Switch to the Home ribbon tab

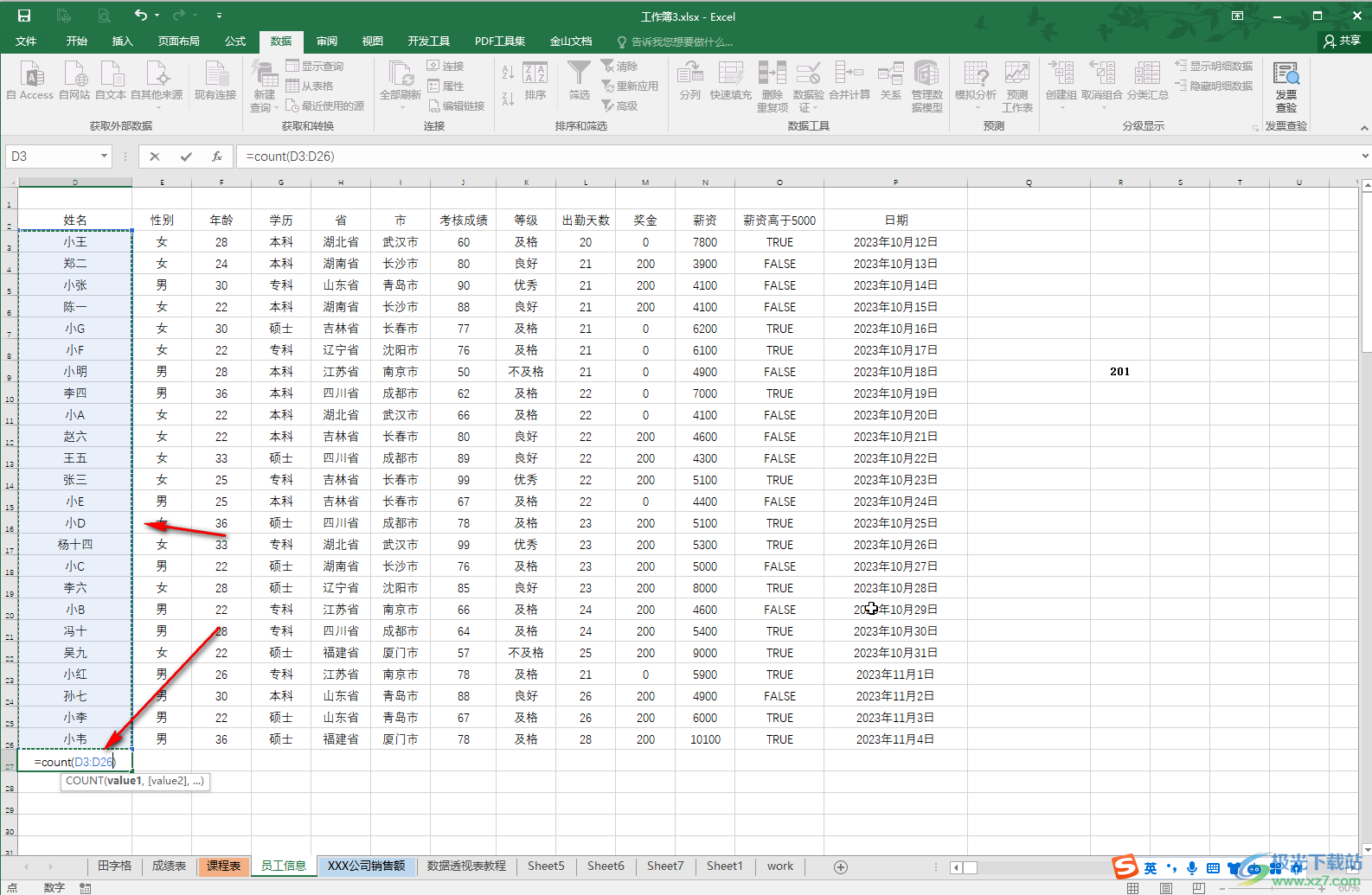(x=77, y=42)
